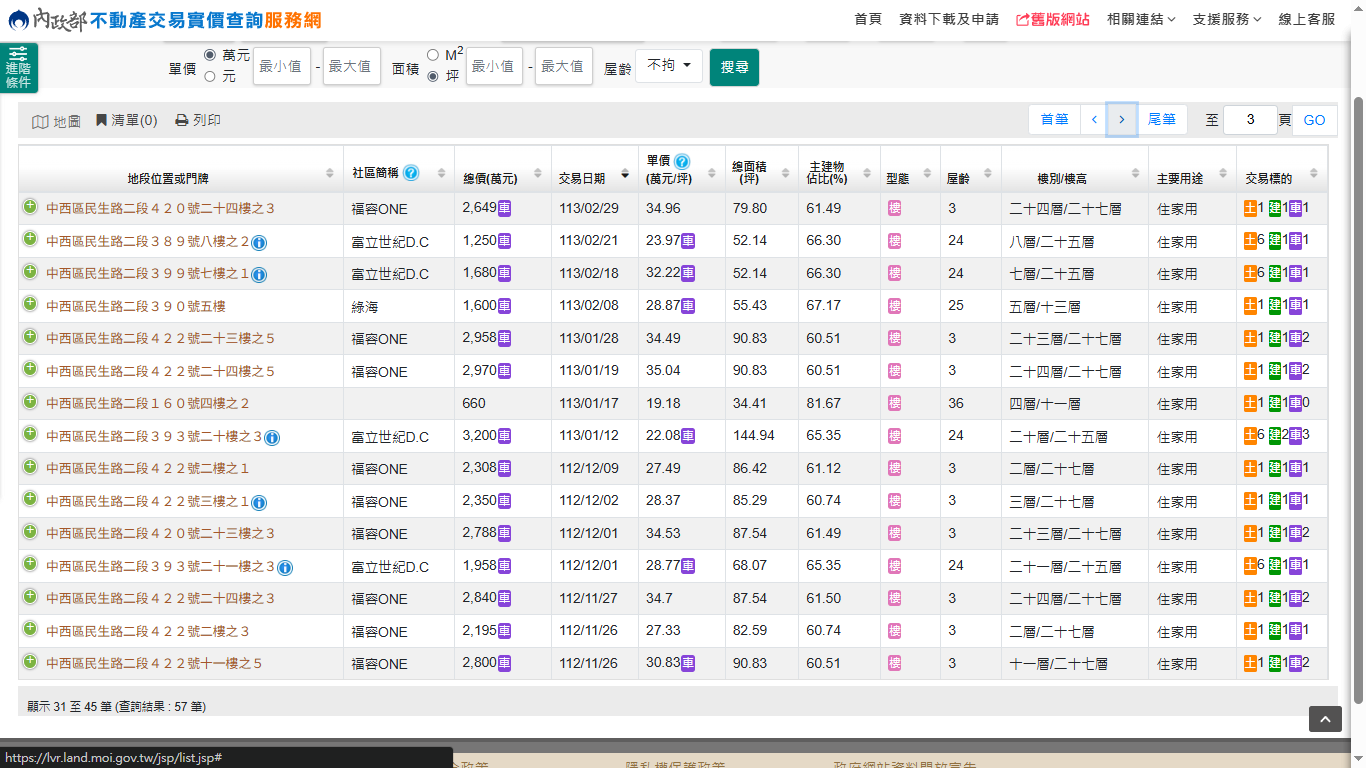This screenshot has width=1366, height=768.
Task: Expand row 民生路二段389號八樓之2 details
Action: pyautogui.click(x=30, y=240)
